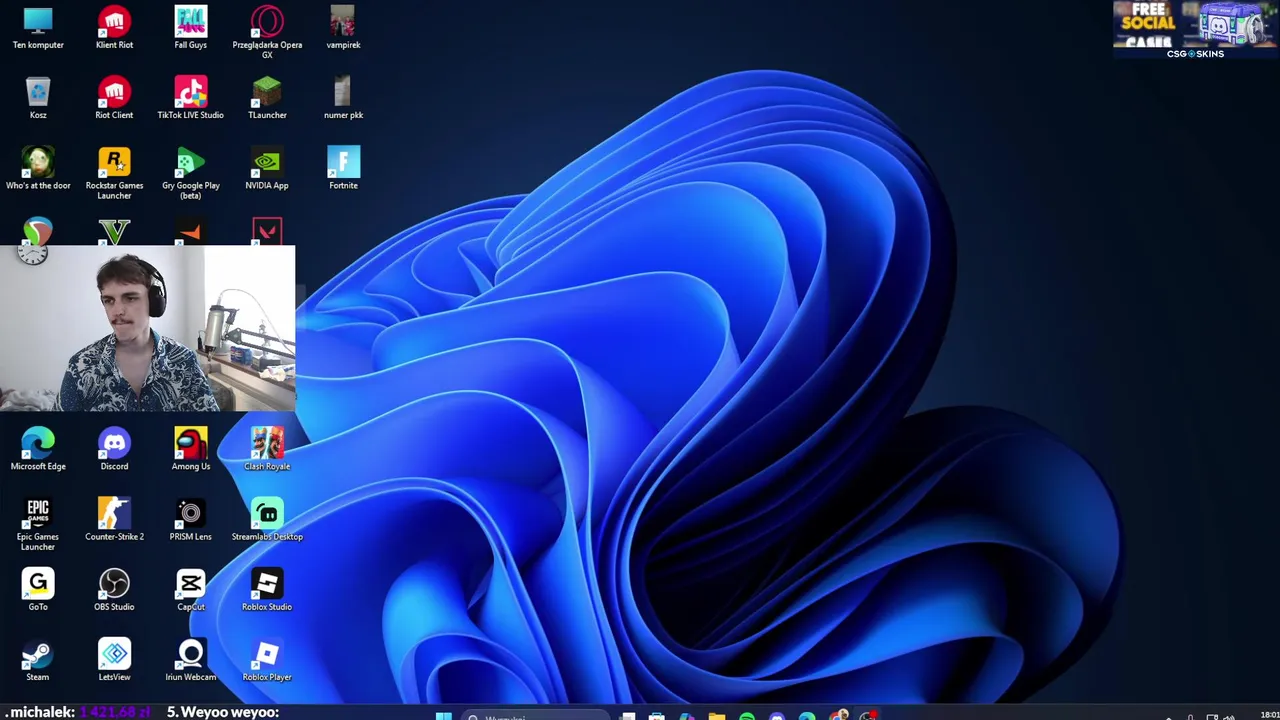Viewport: 1280px width, 720px height.
Task: Launch TikTok LIVE Studio
Action: [x=190, y=98]
